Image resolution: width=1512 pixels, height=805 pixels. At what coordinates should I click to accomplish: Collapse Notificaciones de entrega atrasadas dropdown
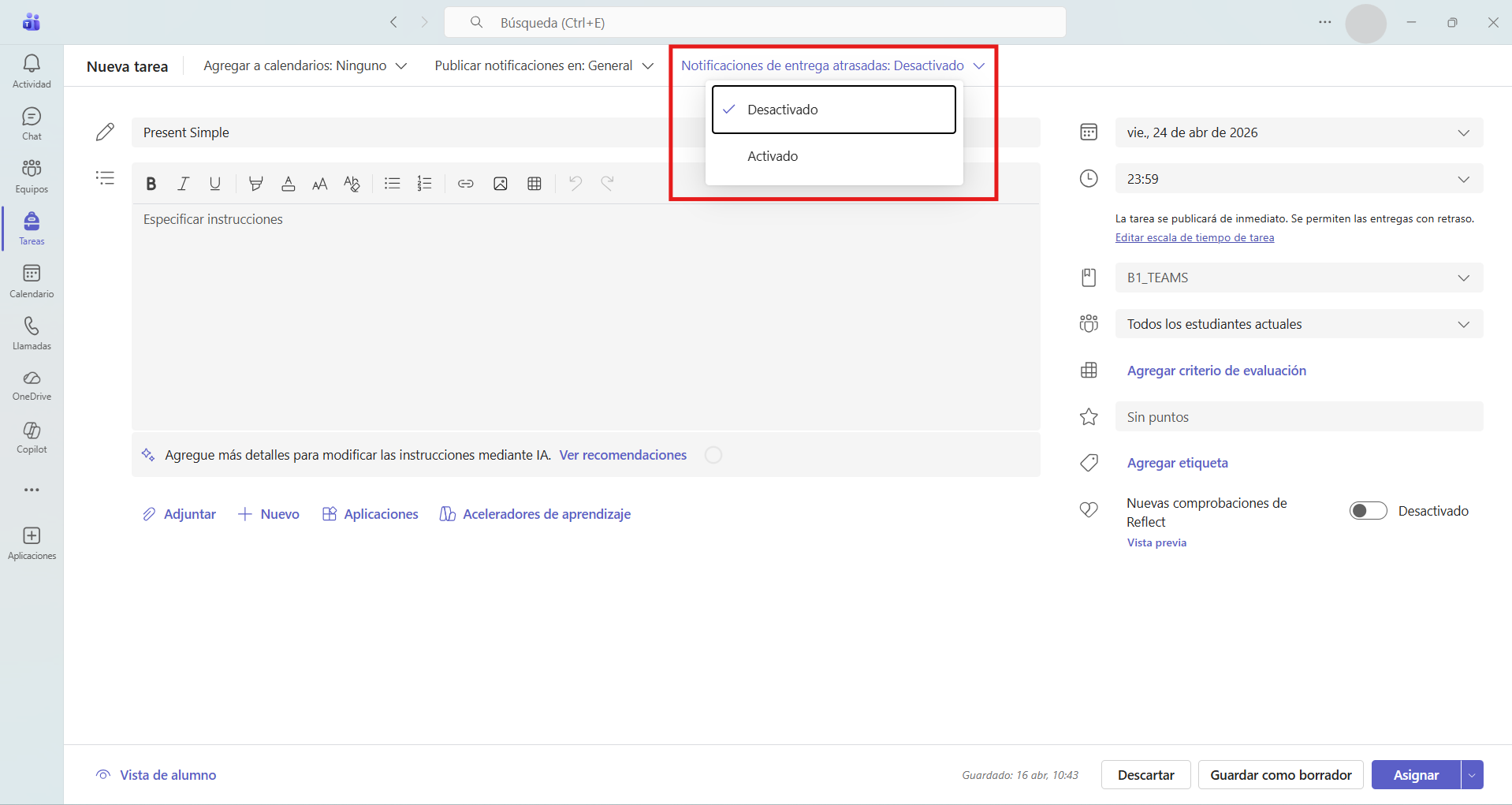click(833, 65)
